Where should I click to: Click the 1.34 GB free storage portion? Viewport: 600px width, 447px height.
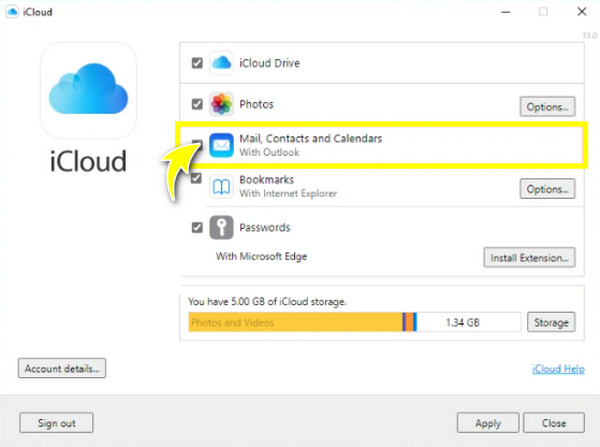[469, 322]
